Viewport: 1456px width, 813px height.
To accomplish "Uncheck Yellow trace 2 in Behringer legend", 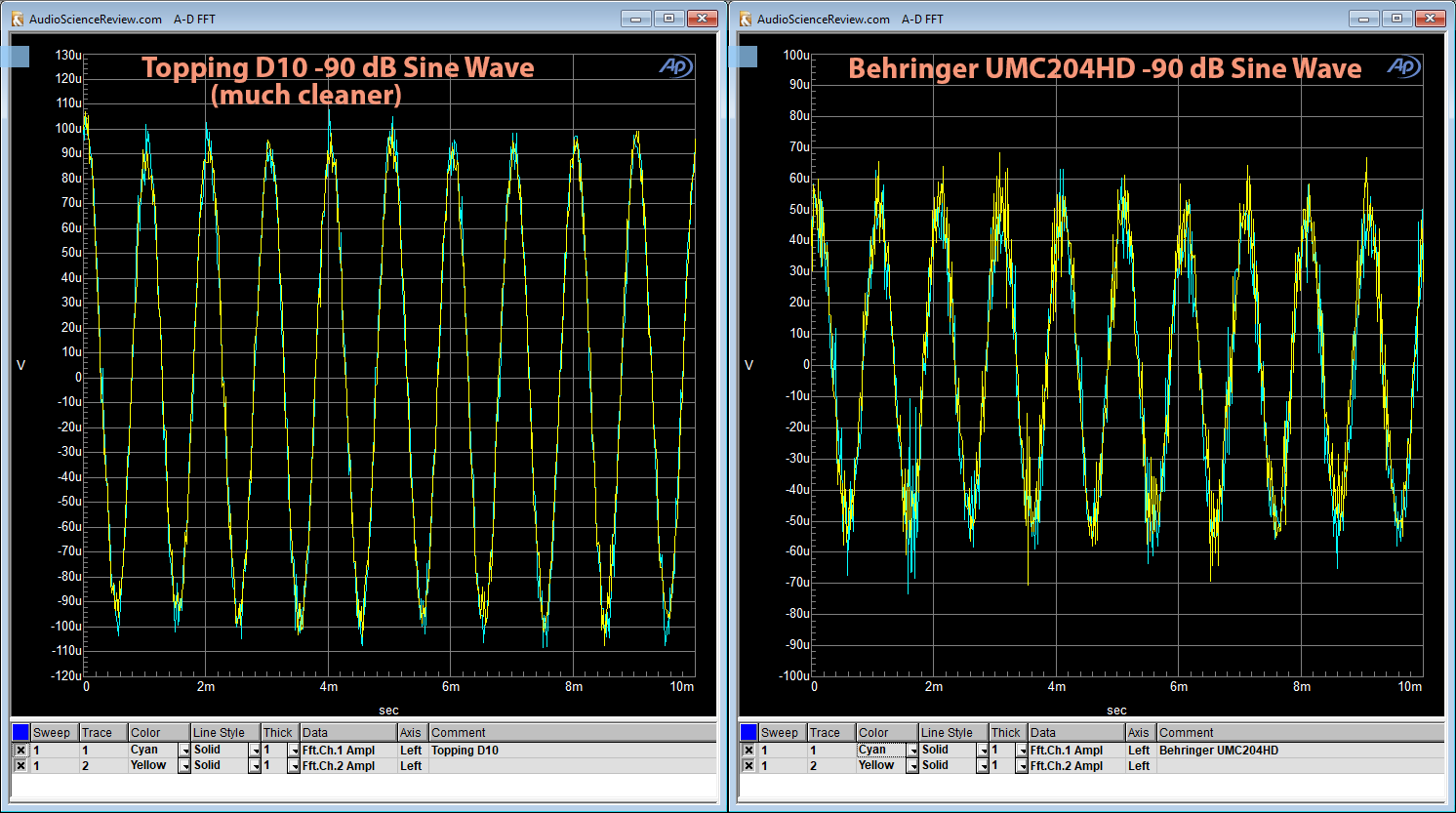I will click(748, 766).
